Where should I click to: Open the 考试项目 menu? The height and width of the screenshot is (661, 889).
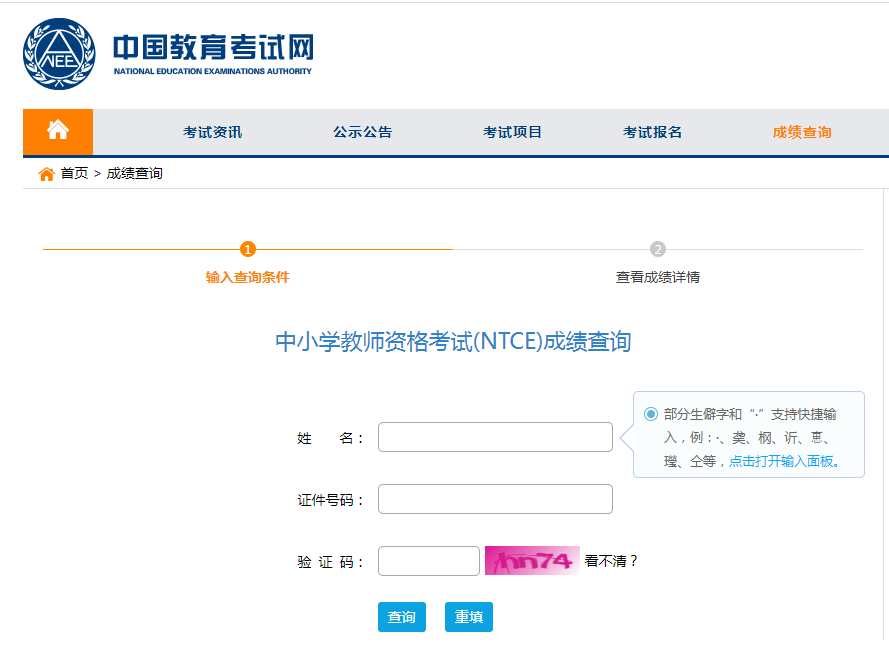pos(512,131)
